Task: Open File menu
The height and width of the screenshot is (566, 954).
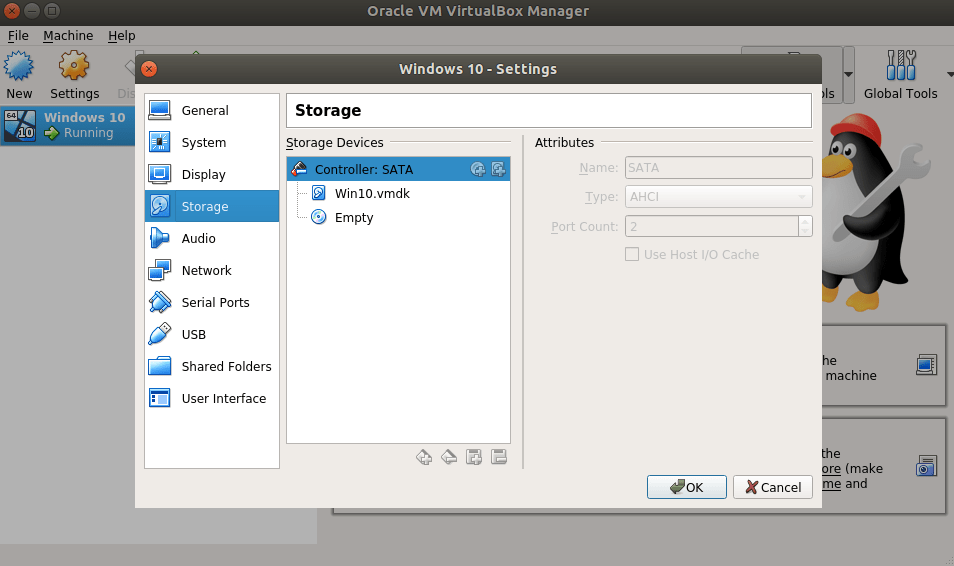Action: click(18, 36)
